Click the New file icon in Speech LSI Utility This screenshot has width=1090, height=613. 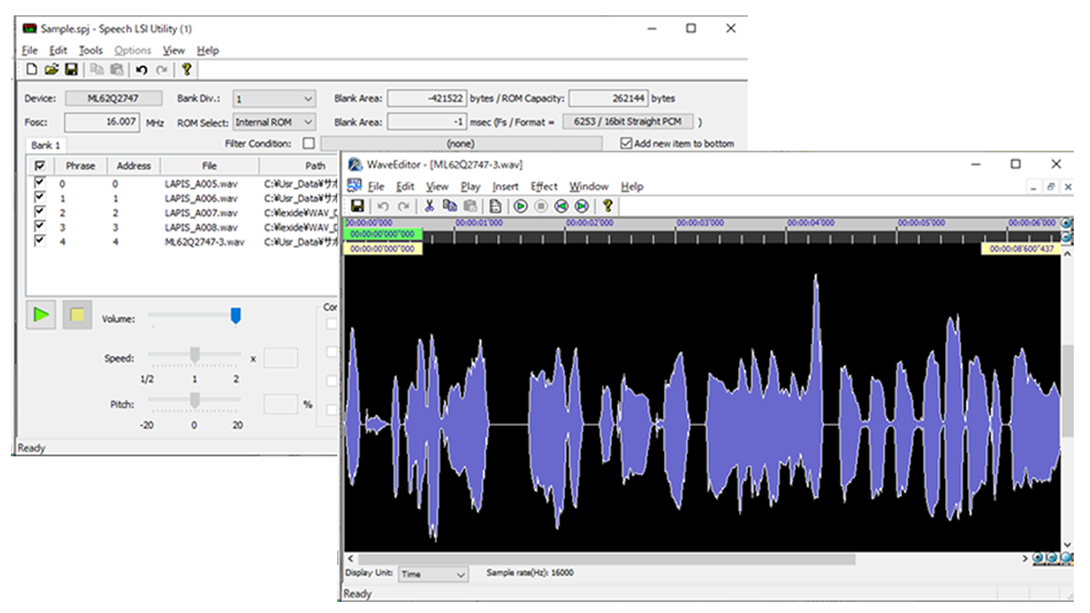coord(31,70)
